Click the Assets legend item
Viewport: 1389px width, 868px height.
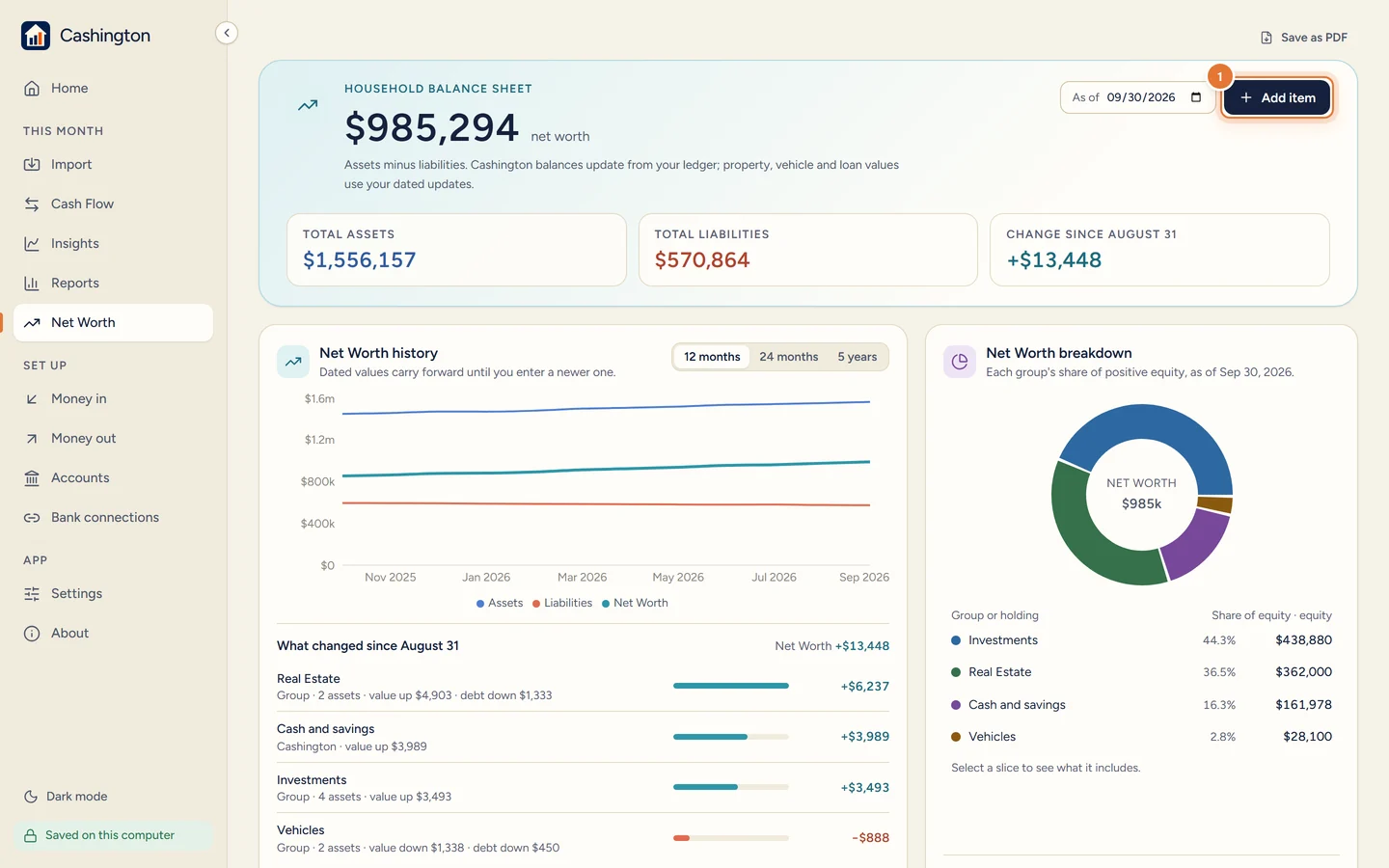[x=500, y=604]
